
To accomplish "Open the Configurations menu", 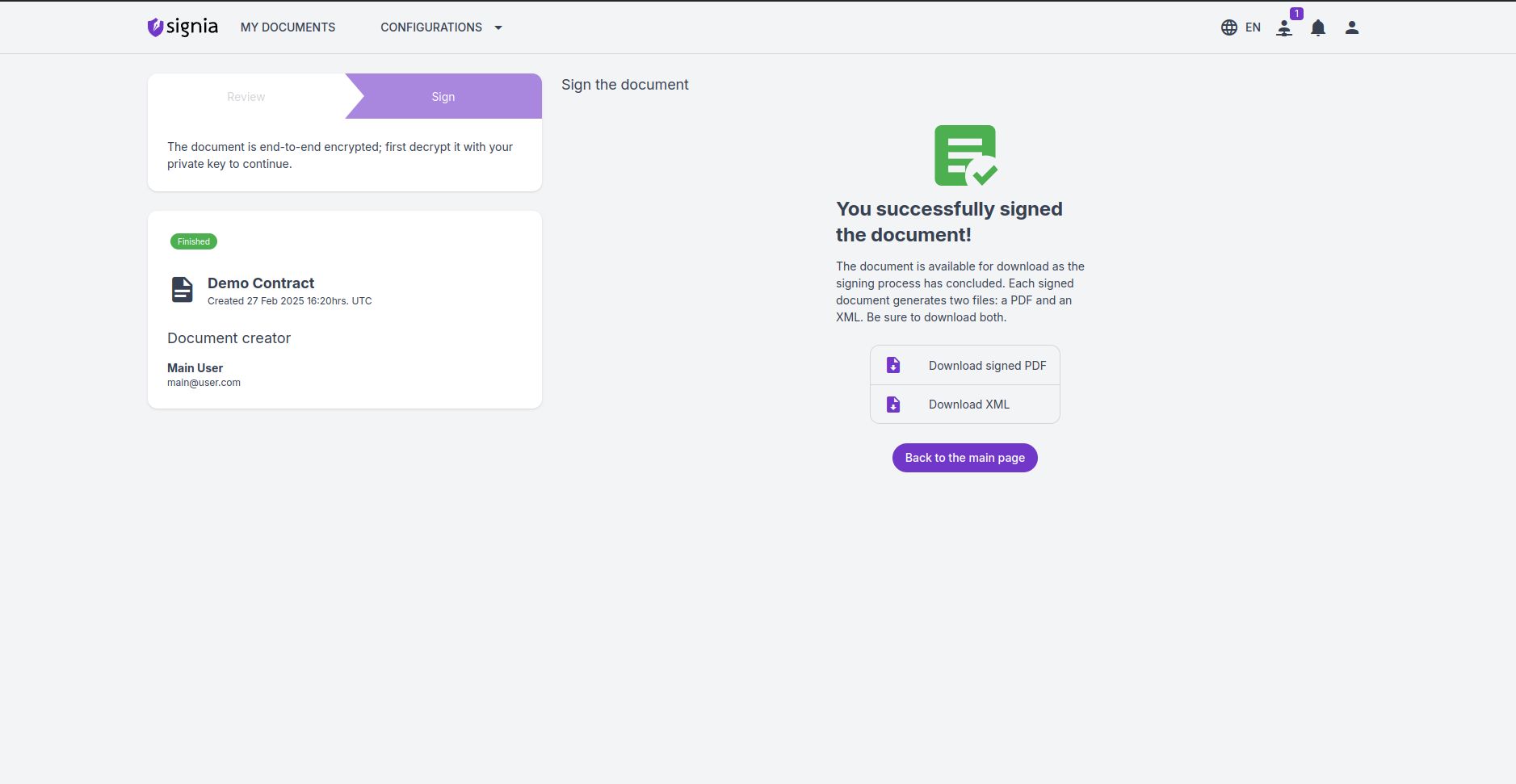I will coord(431,27).
